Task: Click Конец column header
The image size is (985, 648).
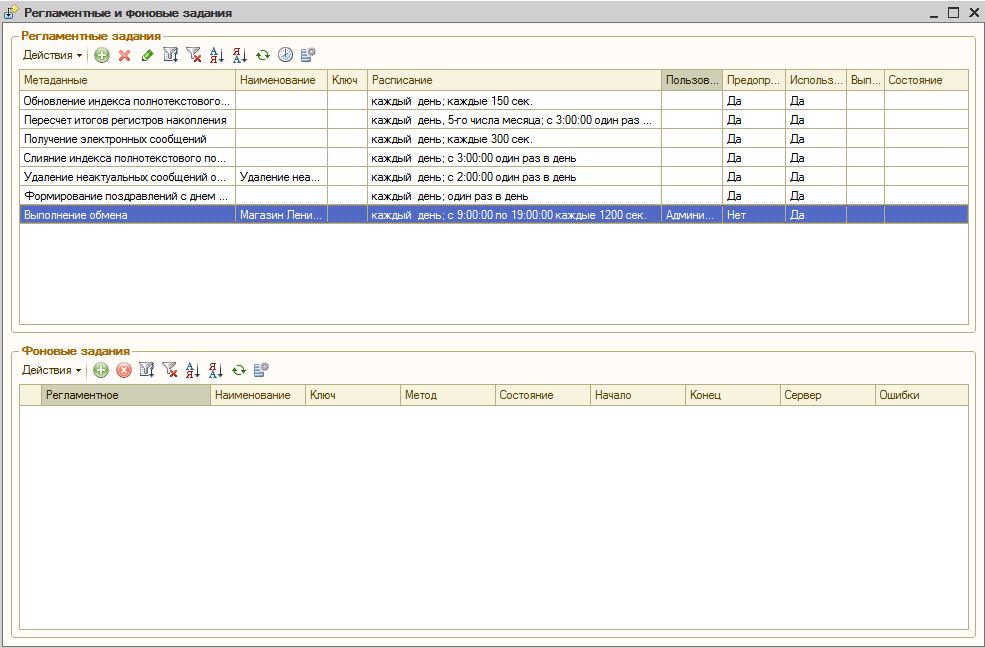Action: (x=732, y=396)
